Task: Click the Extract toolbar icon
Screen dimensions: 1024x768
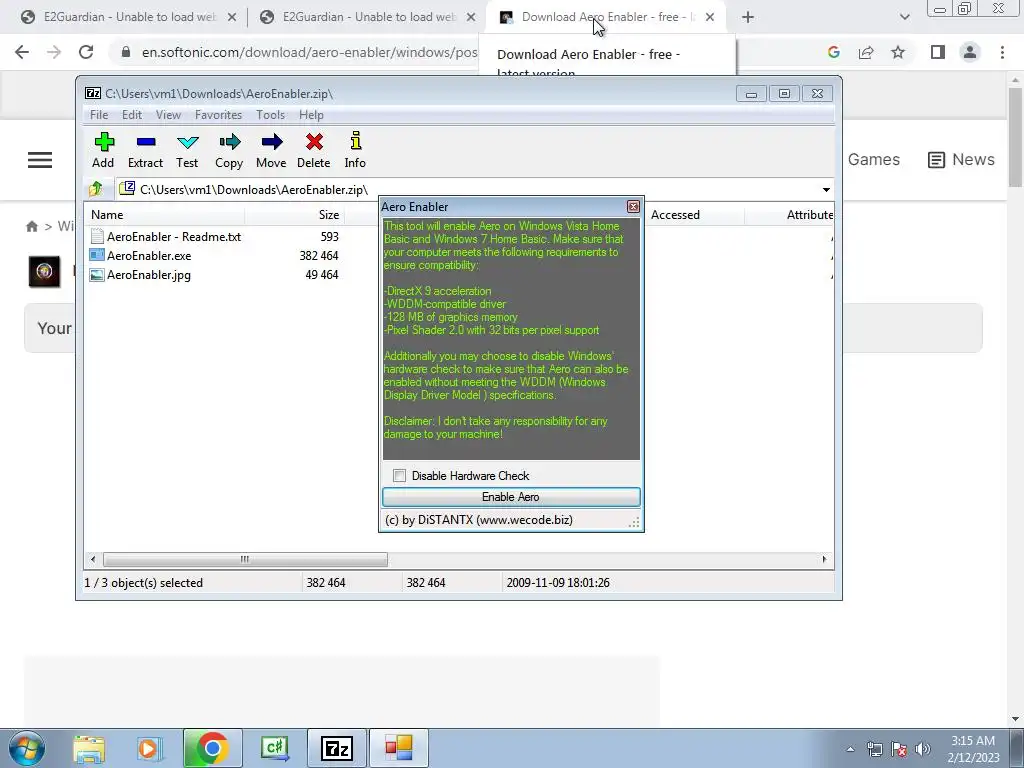Action: pyautogui.click(x=145, y=150)
